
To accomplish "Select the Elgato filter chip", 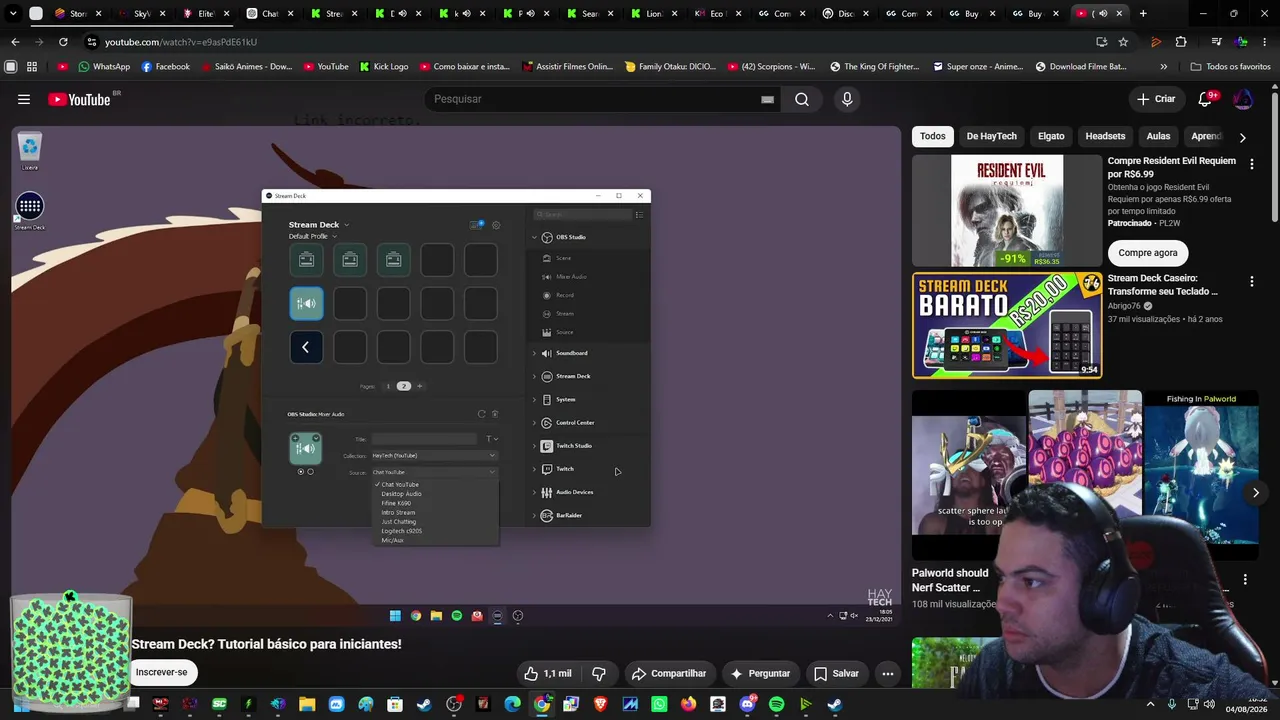I will pyautogui.click(x=1051, y=136).
